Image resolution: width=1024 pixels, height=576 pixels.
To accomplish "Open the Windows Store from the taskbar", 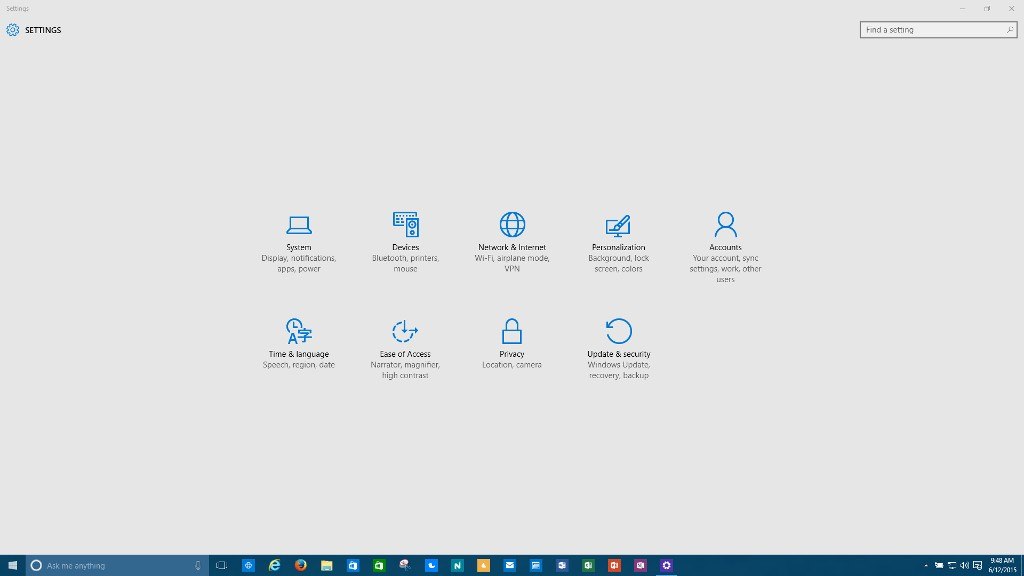I will pos(351,565).
